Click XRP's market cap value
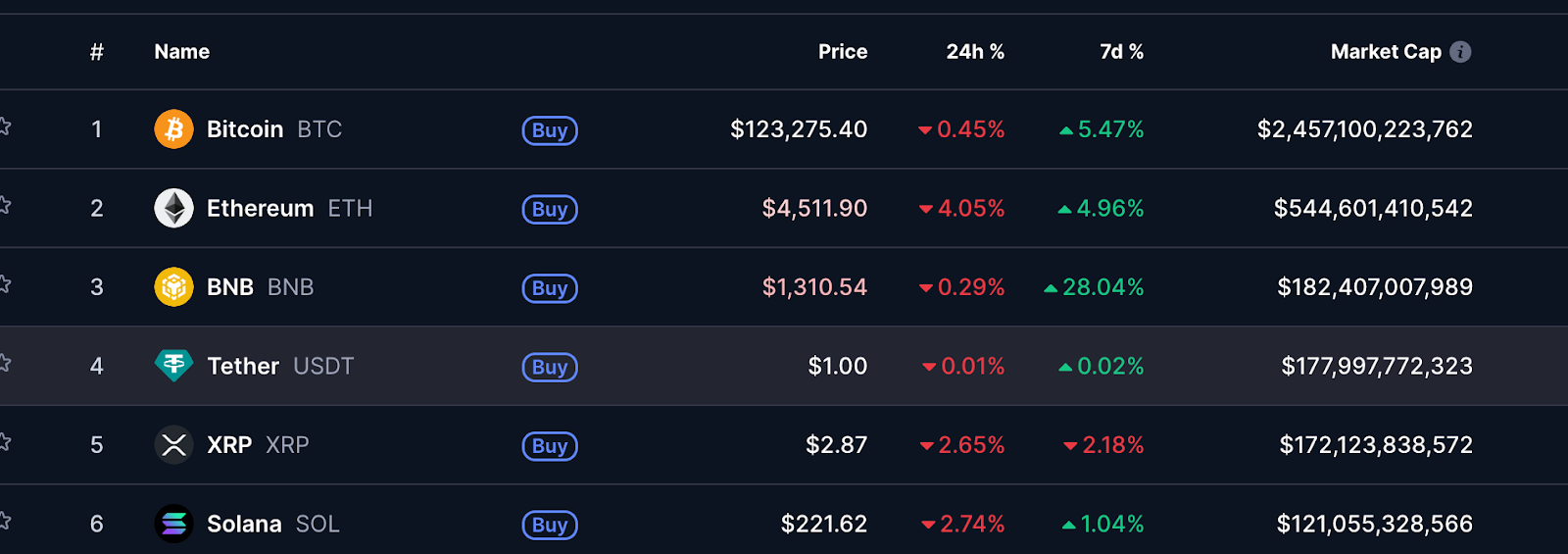 1375,445
